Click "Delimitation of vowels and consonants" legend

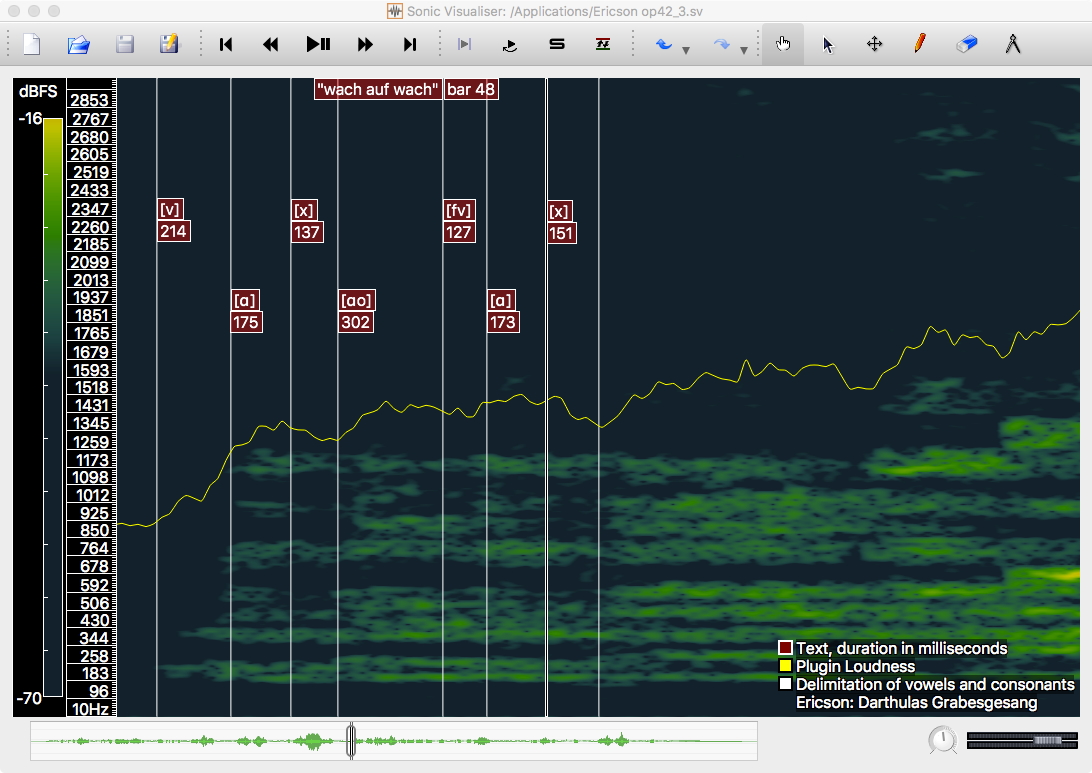[935, 685]
